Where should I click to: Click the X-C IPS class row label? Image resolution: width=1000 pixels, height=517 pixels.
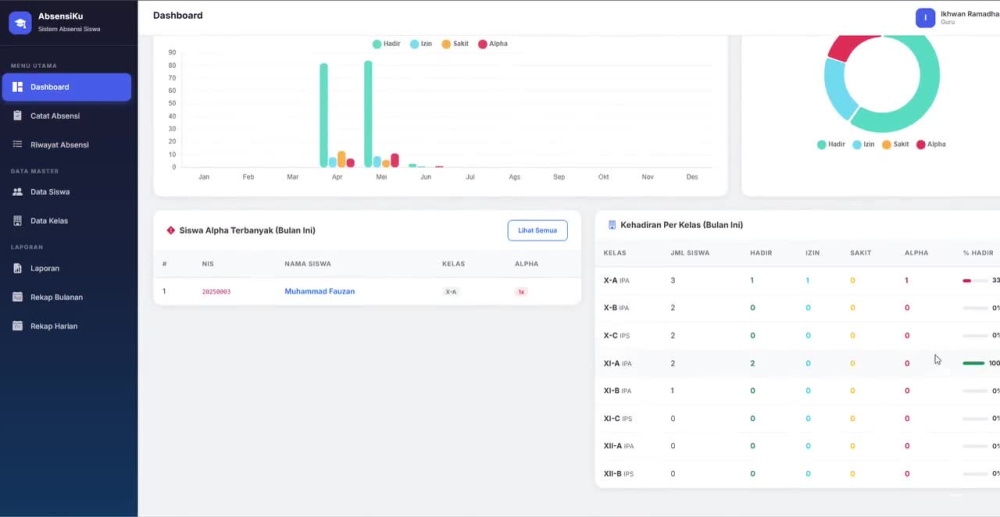coord(617,335)
